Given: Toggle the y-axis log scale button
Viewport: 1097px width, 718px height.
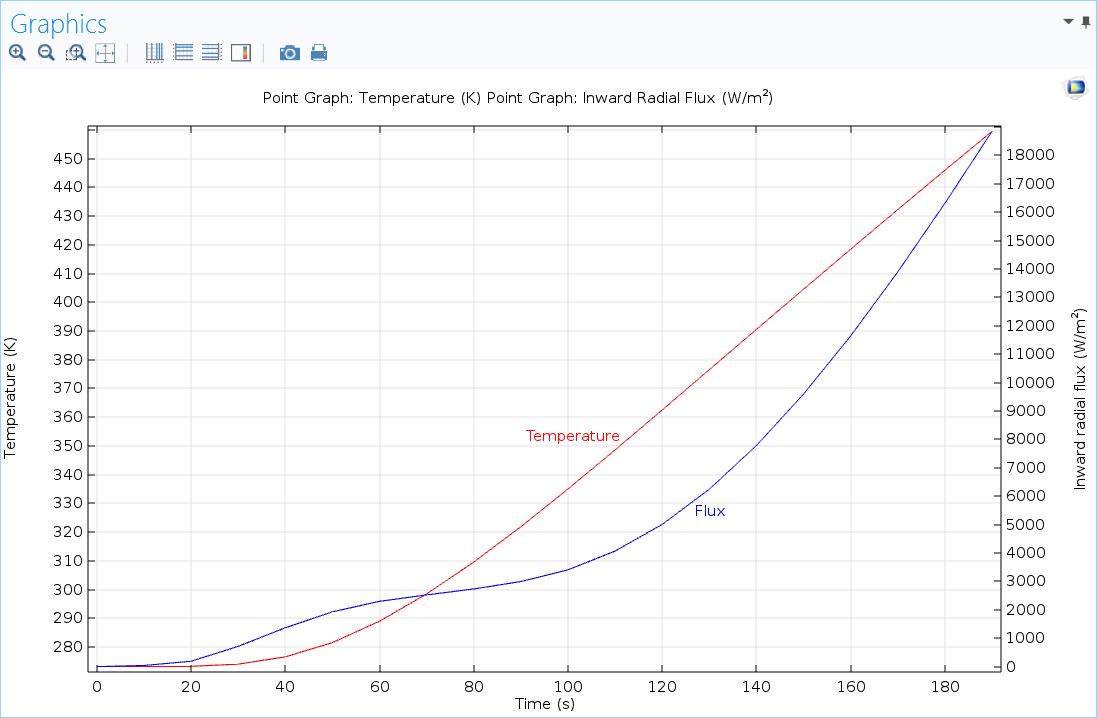Looking at the screenshot, I should [183, 53].
